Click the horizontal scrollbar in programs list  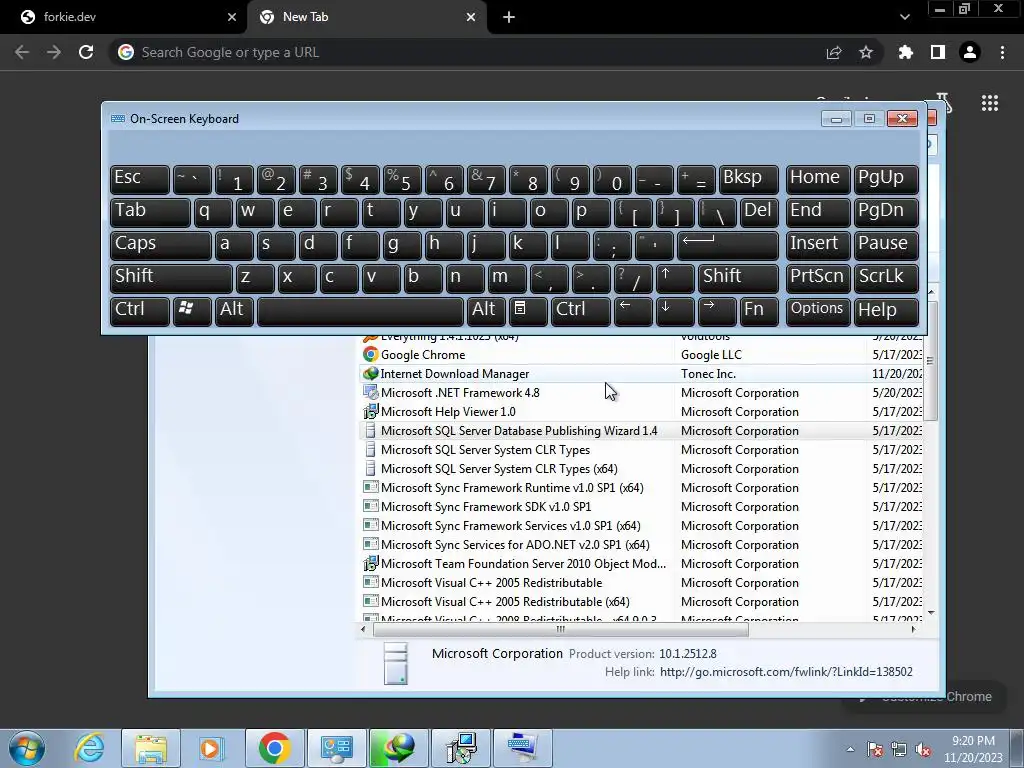tap(560, 630)
